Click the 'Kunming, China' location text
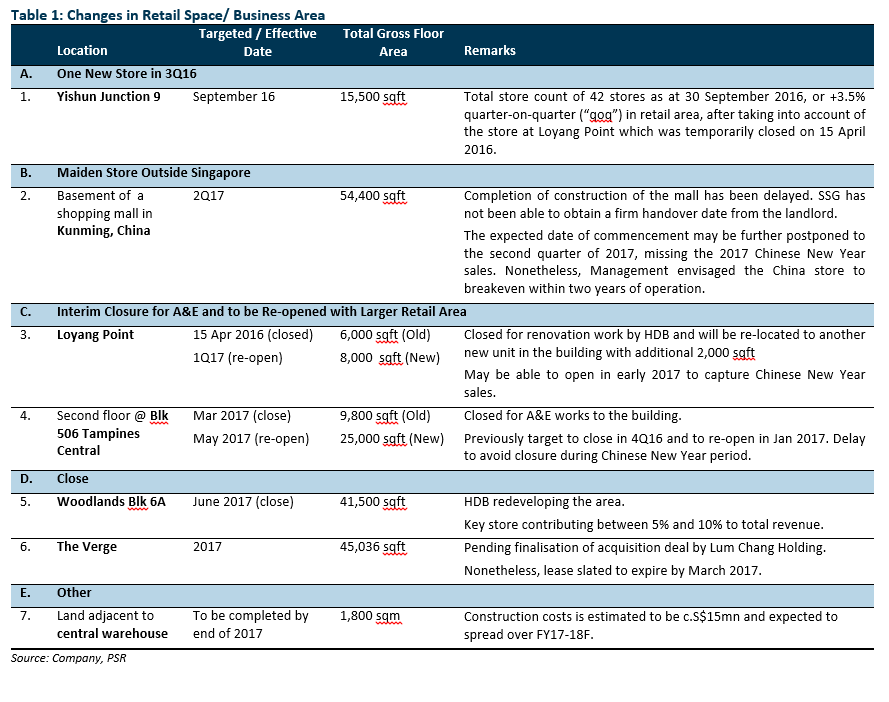889x702 pixels. [103, 231]
